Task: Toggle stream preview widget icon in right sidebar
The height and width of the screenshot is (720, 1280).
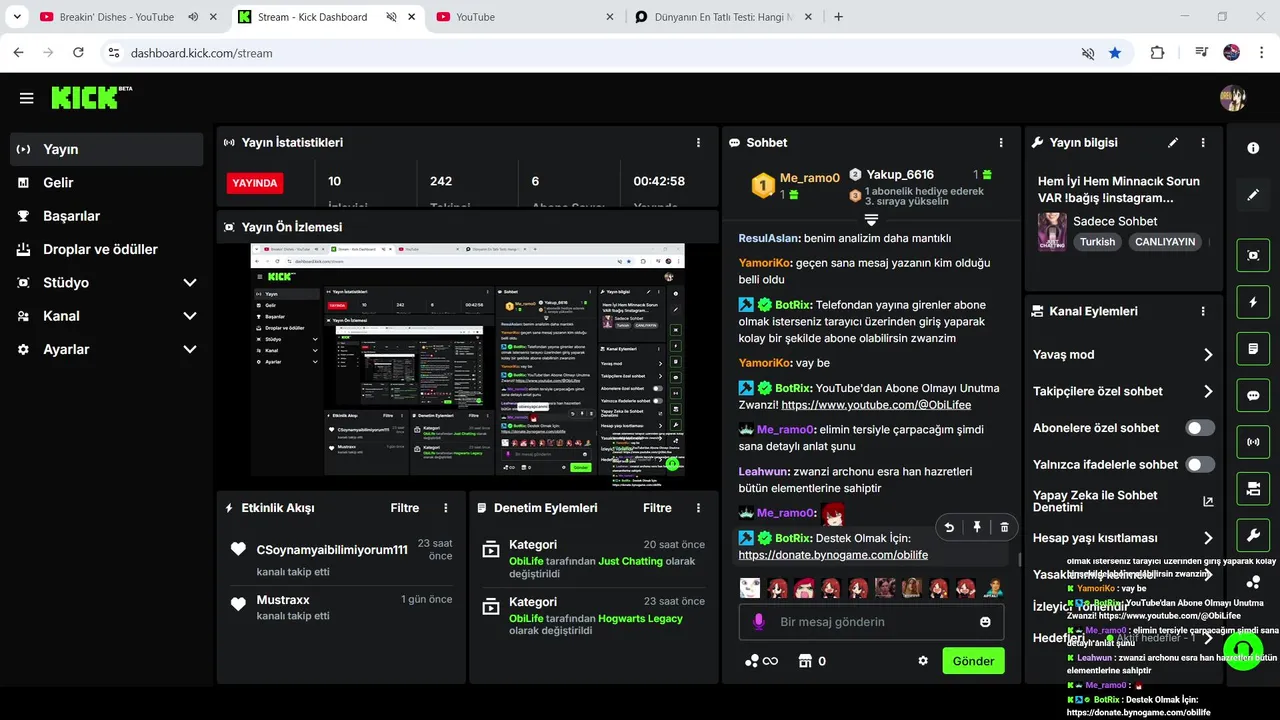Action: click(x=1253, y=255)
